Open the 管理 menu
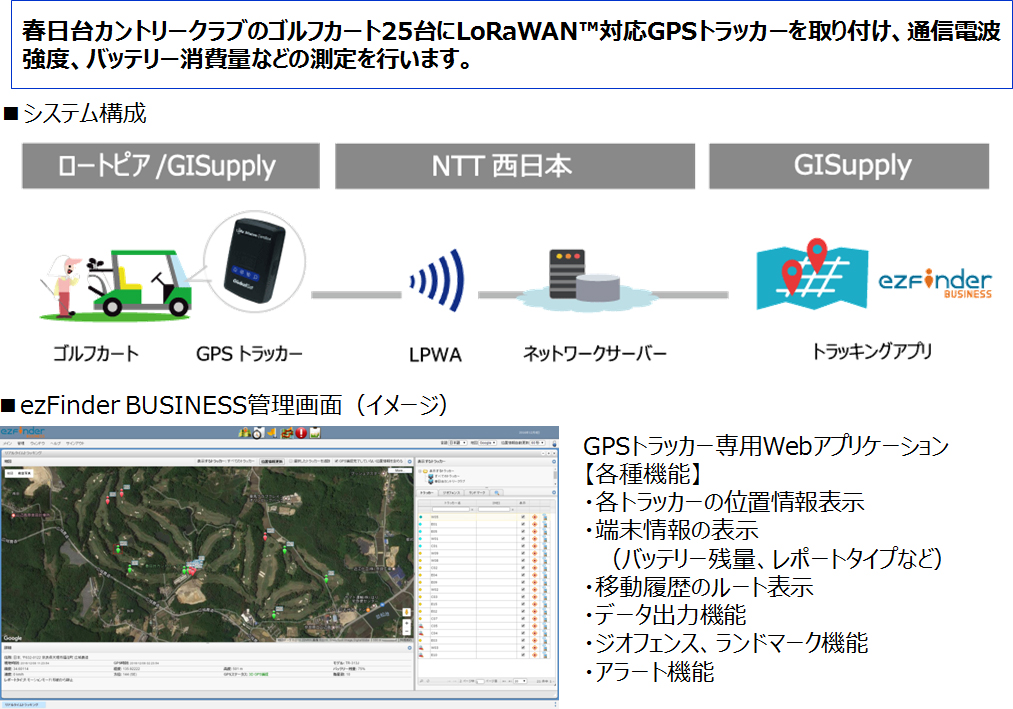 tap(21, 443)
